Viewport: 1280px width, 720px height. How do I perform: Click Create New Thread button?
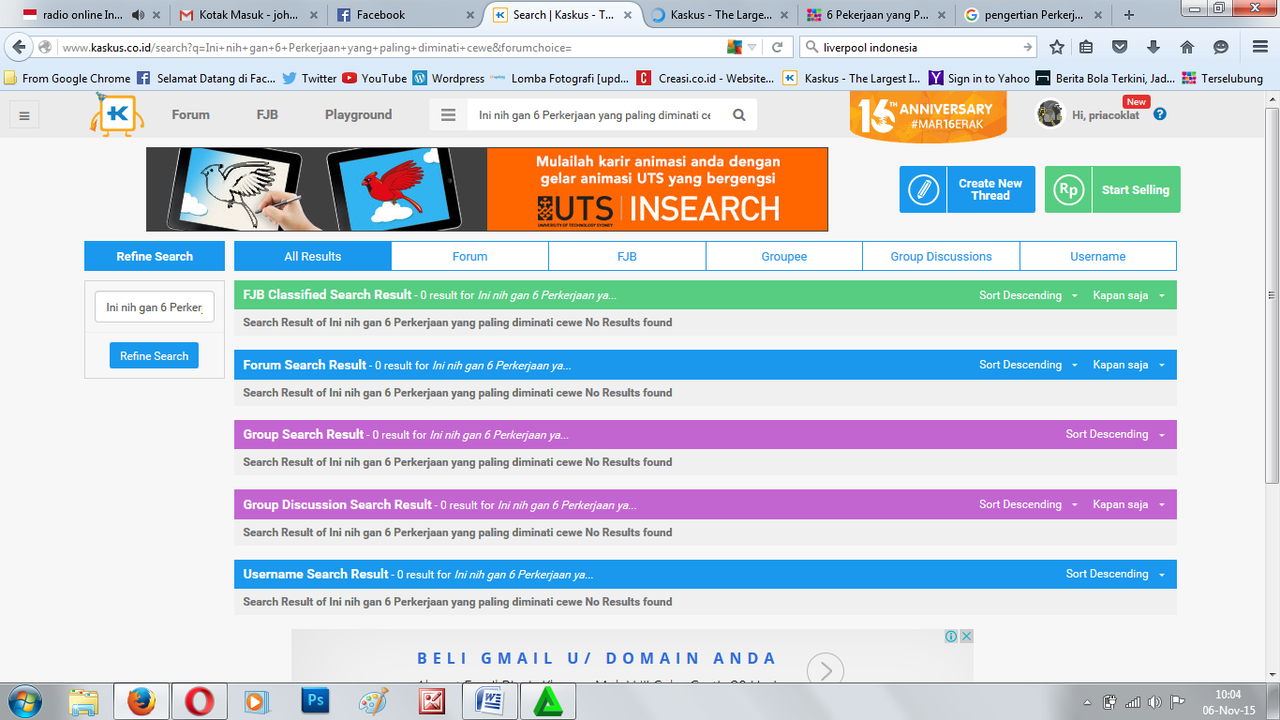[967, 189]
